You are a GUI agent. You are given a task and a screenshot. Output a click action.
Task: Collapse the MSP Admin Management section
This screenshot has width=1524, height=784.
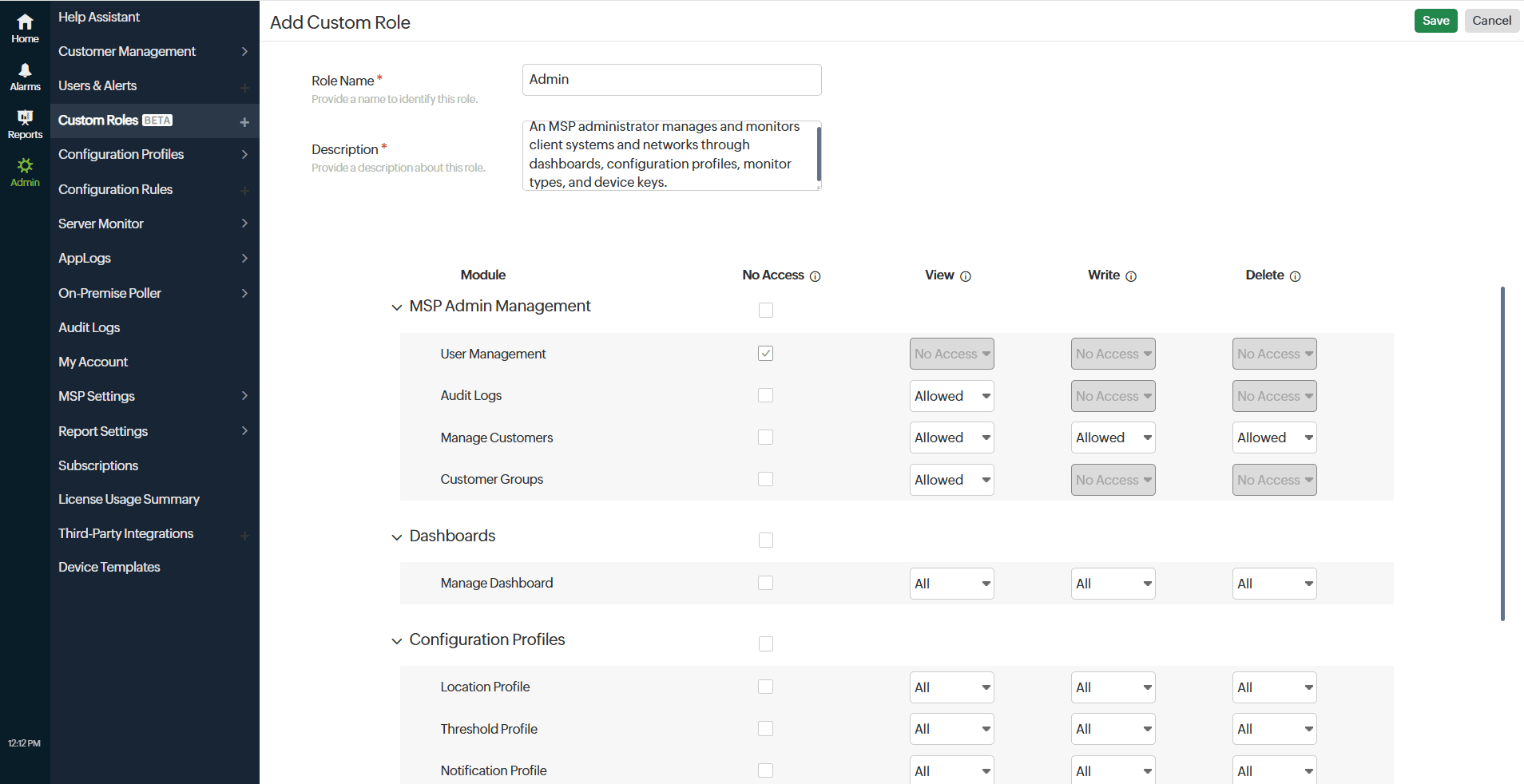[x=397, y=307]
